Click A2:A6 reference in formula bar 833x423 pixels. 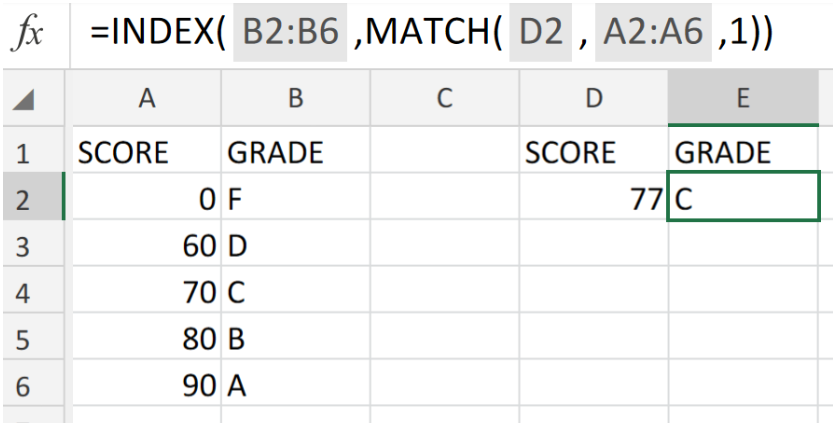point(653,32)
